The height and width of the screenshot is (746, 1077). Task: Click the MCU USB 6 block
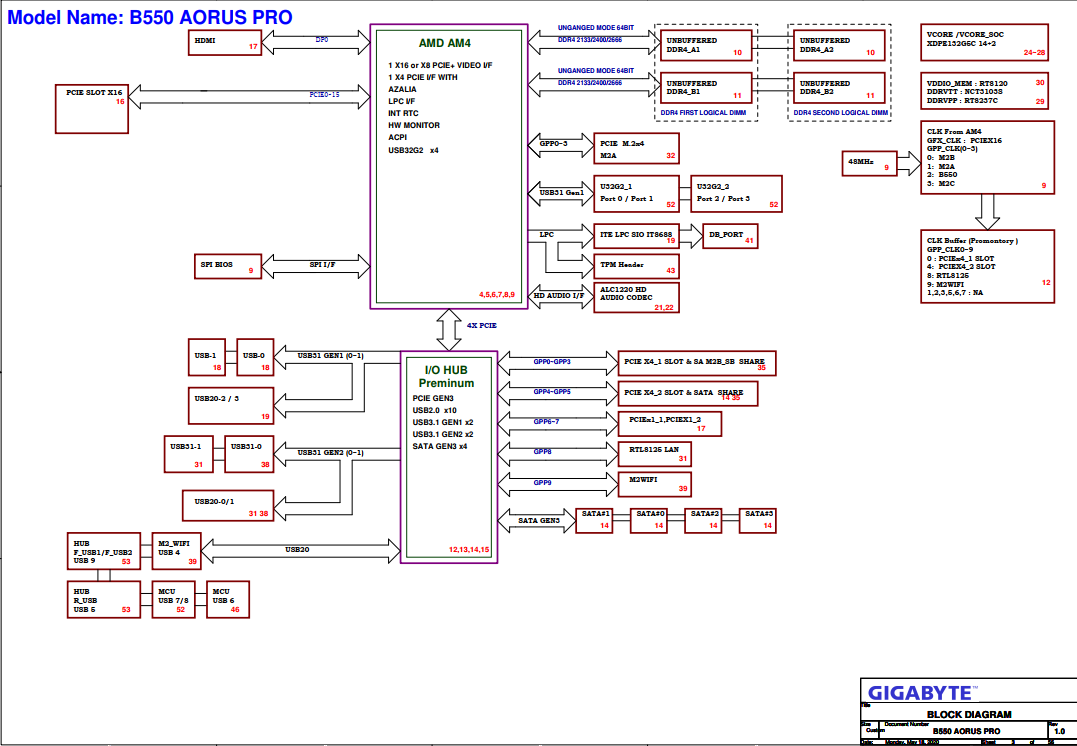228,600
